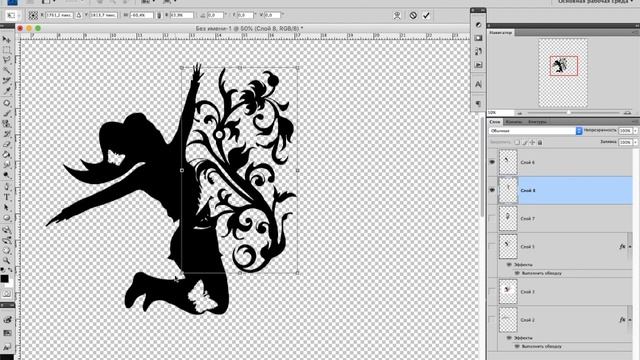Select the Path Selection arrow tool
This screenshot has width=640, height=360.
pos(6,207)
